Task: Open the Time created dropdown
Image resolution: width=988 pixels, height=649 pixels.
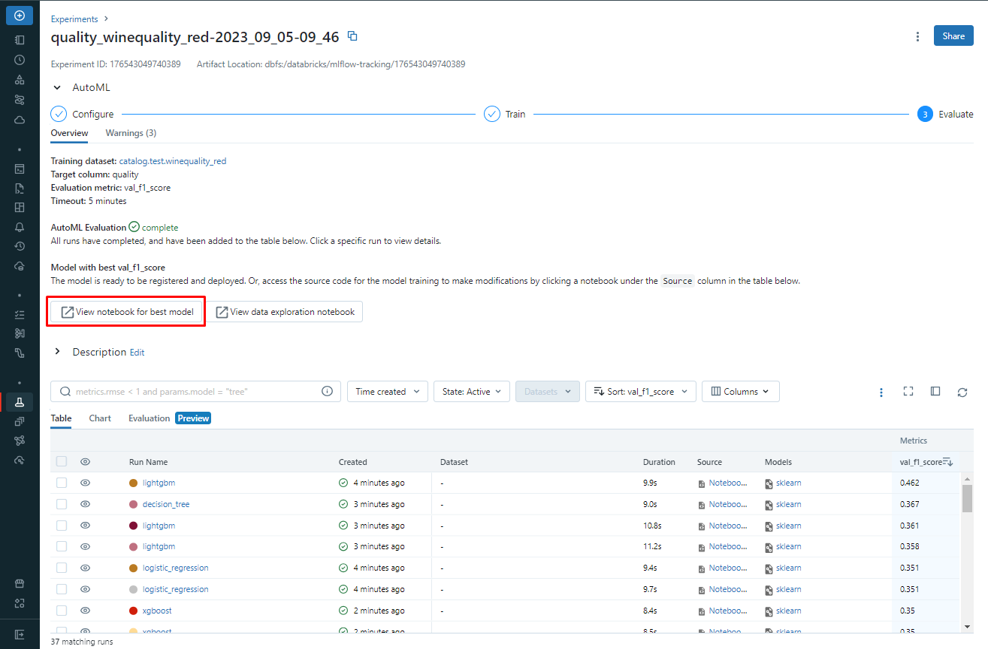Action: [388, 392]
